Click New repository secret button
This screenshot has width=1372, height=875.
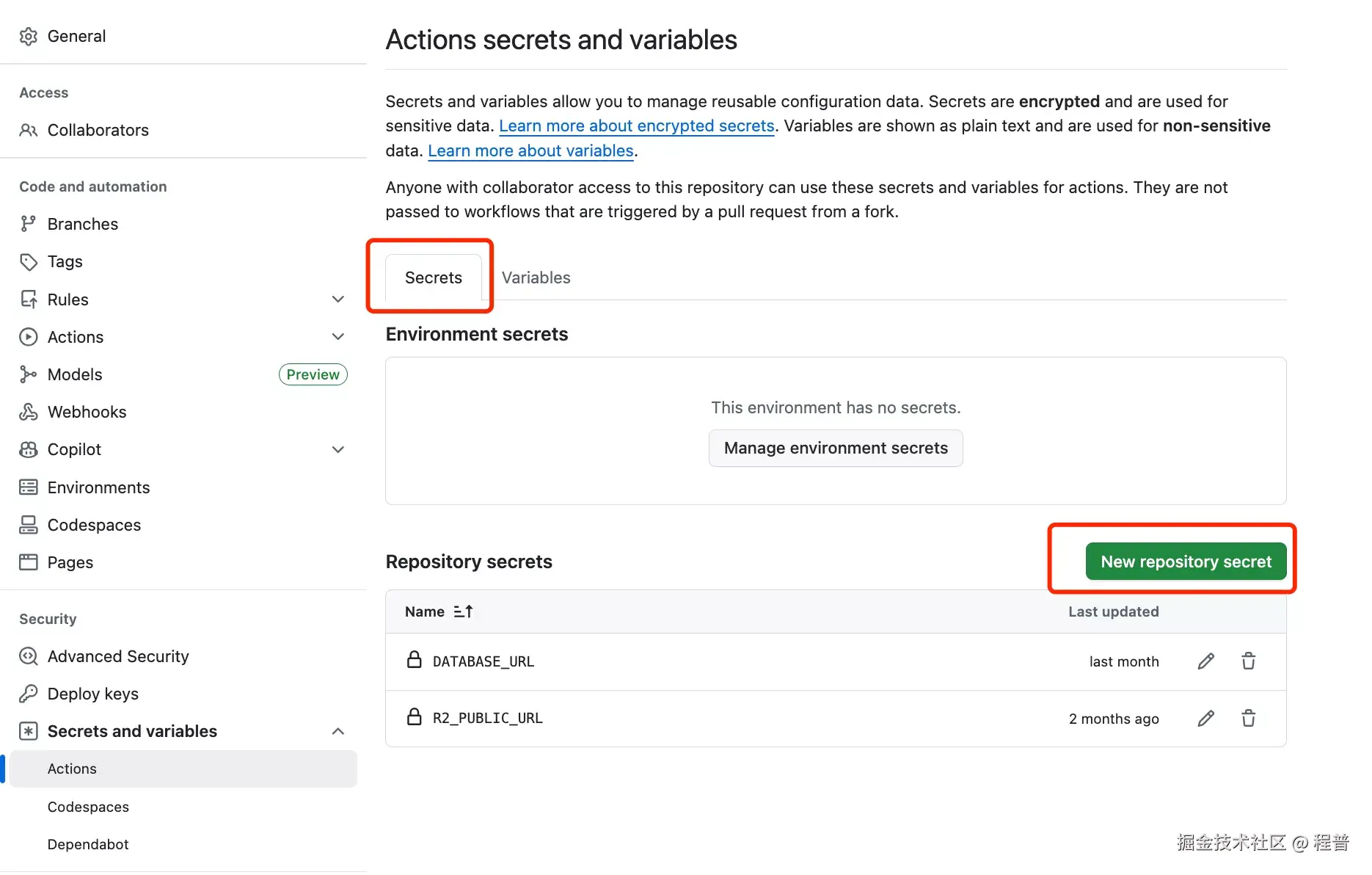[x=1185, y=561]
